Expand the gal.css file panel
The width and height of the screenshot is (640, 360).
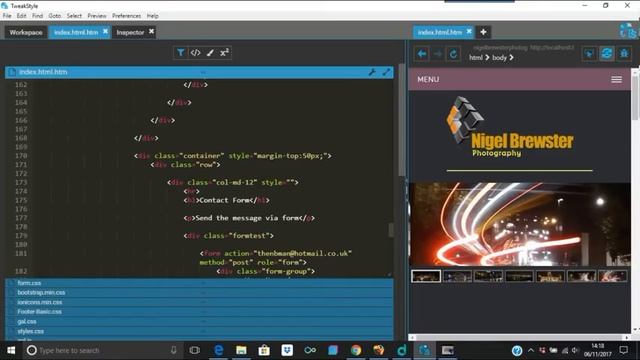(199, 322)
